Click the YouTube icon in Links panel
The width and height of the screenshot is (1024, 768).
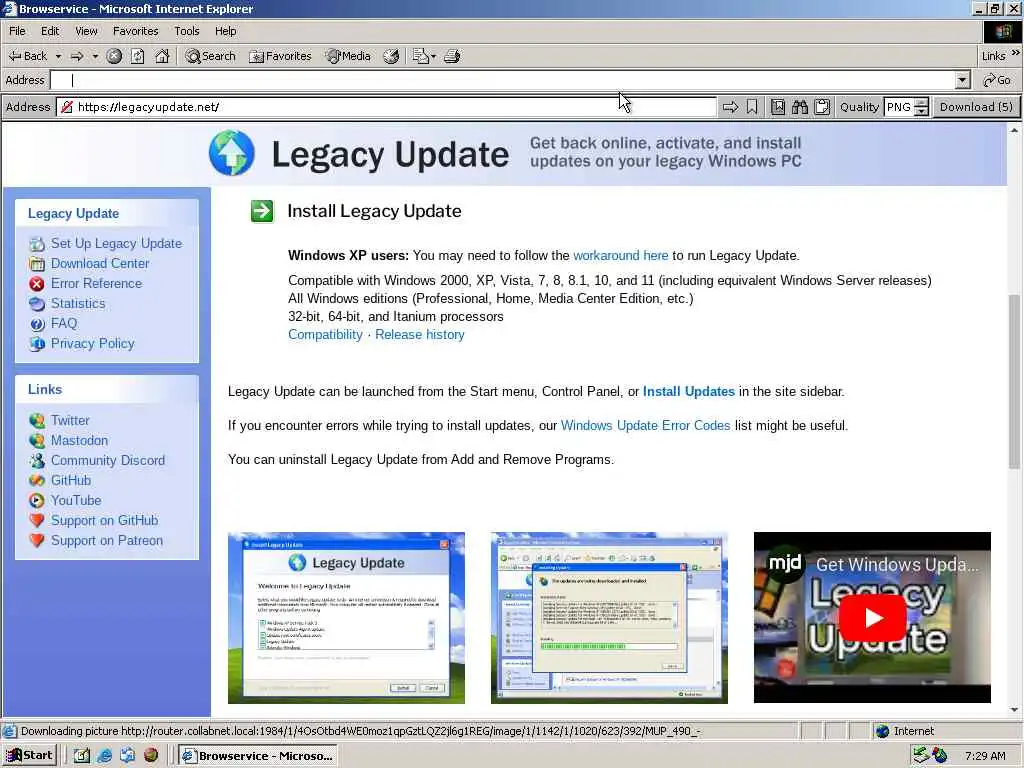(x=37, y=501)
